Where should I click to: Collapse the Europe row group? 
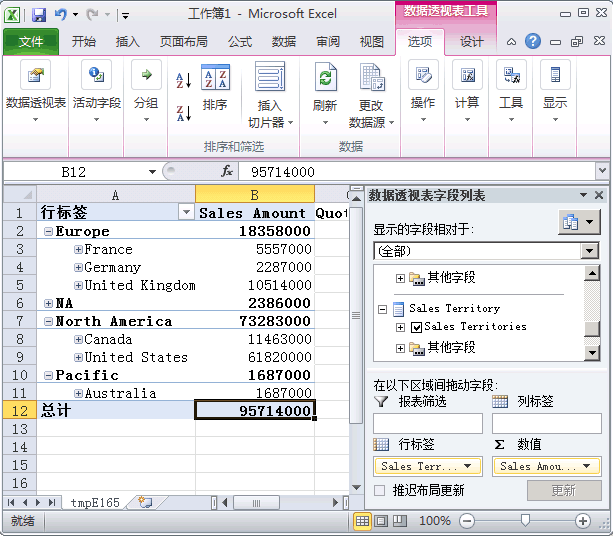tap(48, 231)
